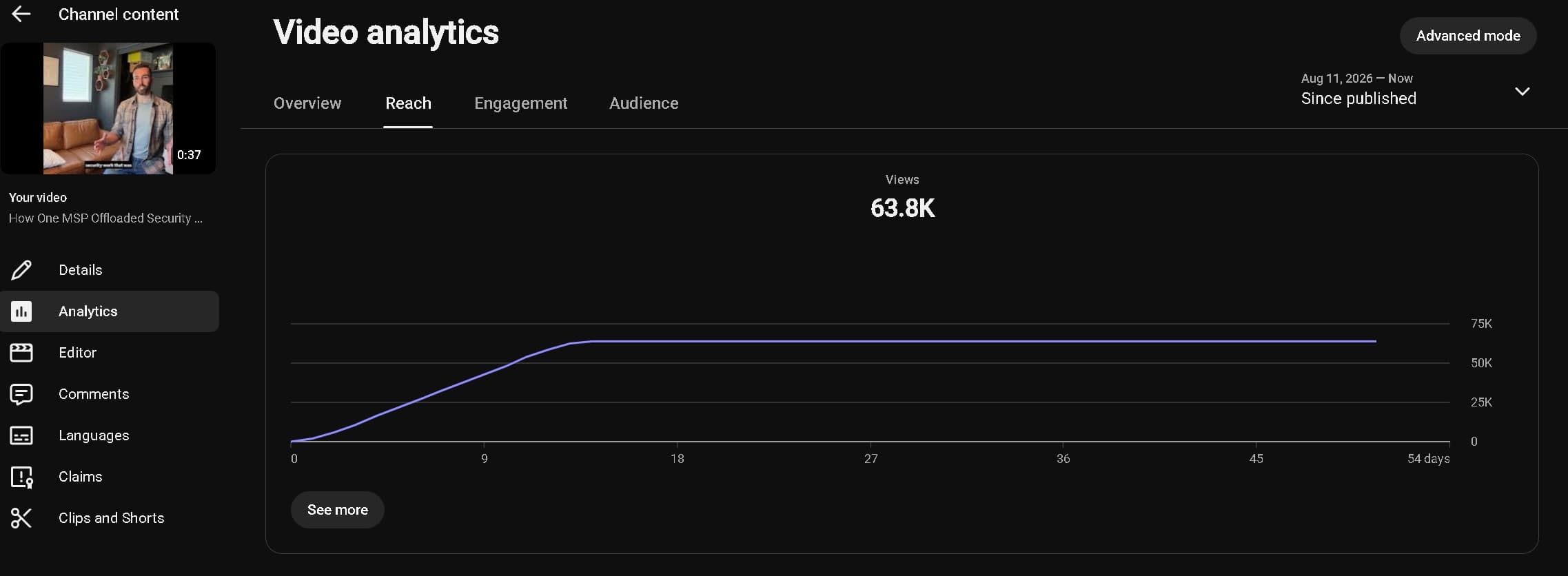
Task: Expand the date range chevron
Action: tap(1522, 91)
